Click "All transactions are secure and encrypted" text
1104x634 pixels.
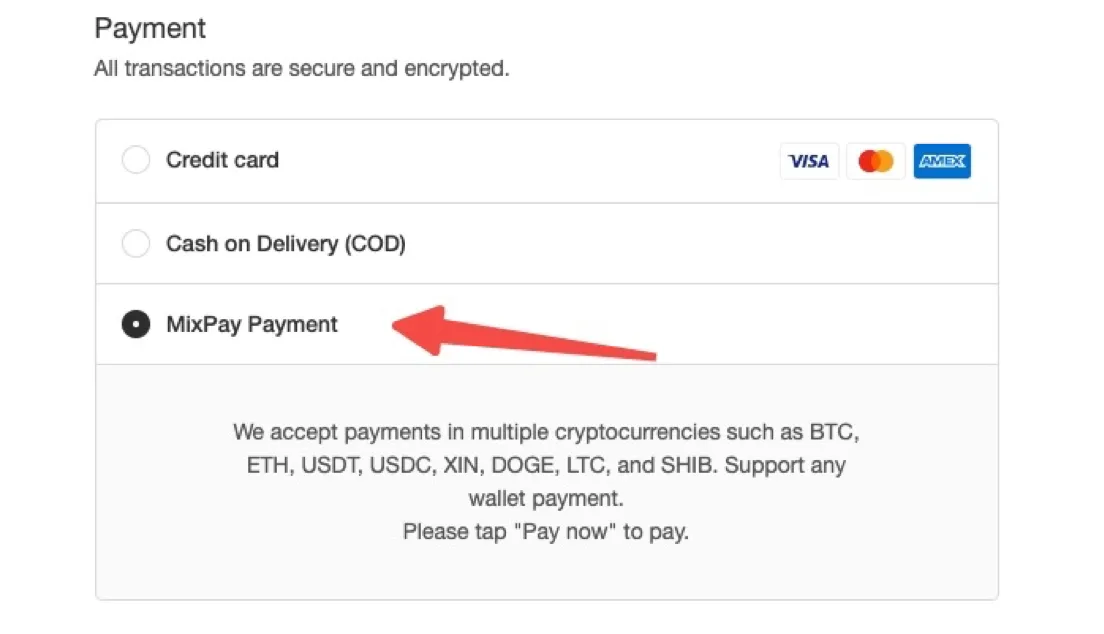tap(301, 68)
